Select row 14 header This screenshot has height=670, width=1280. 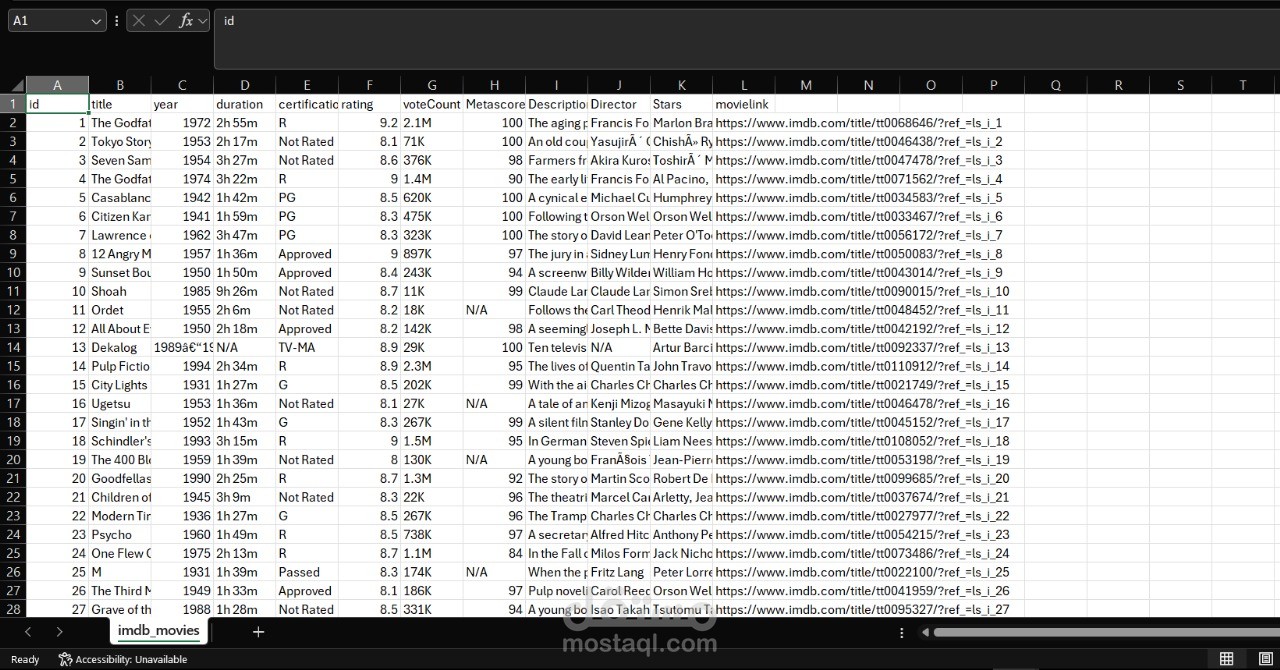(13, 347)
